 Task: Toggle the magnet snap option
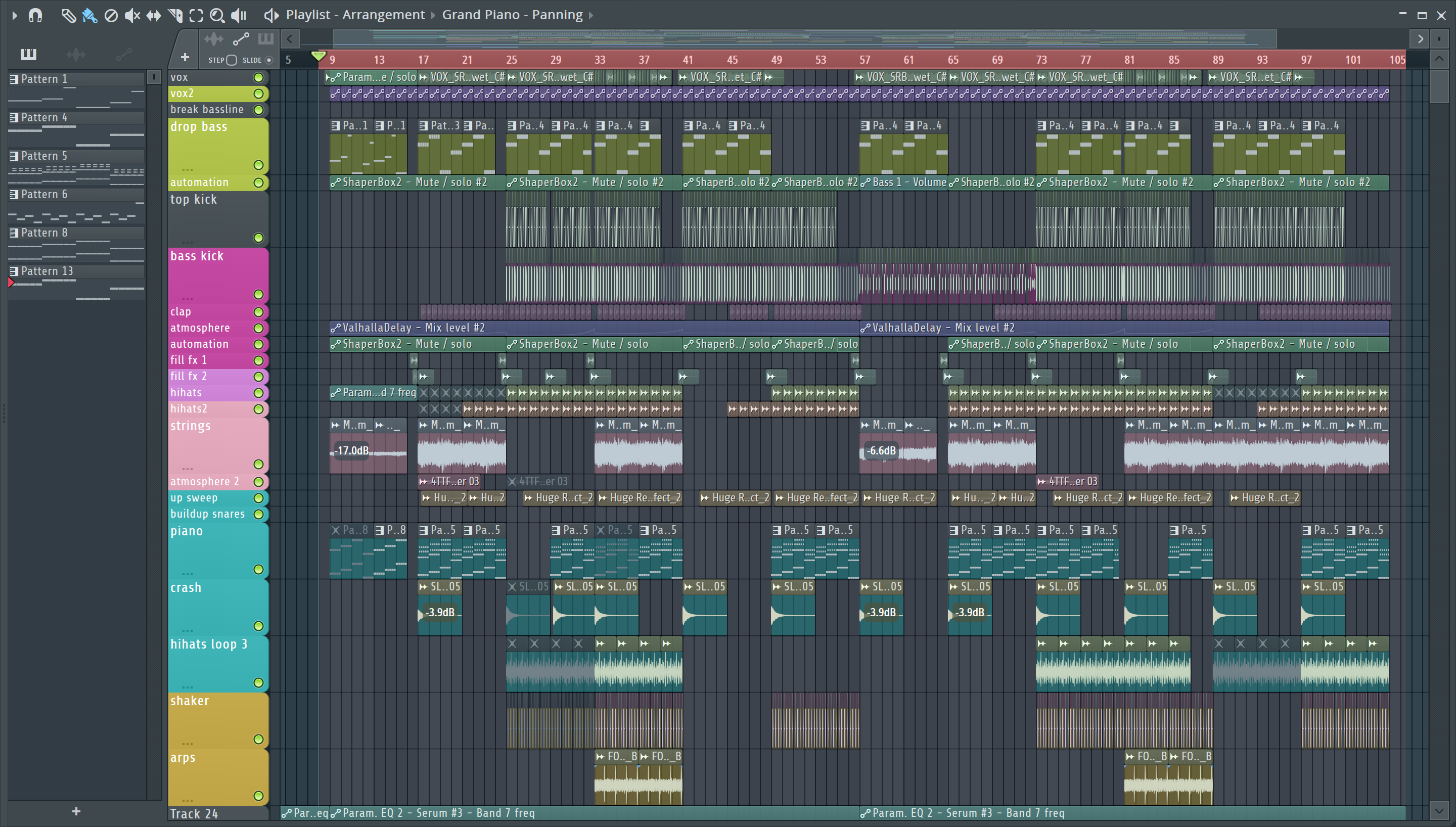click(36, 15)
